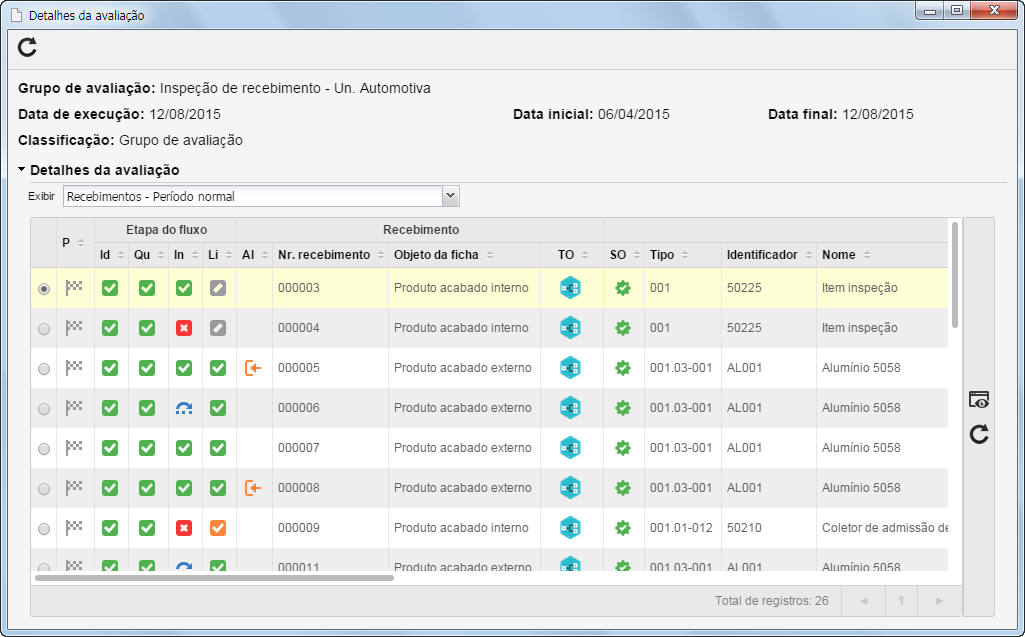The width and height of the screenshot is (1025, 637).
Task: Sort by the P column
Action: tap(80, 243)
